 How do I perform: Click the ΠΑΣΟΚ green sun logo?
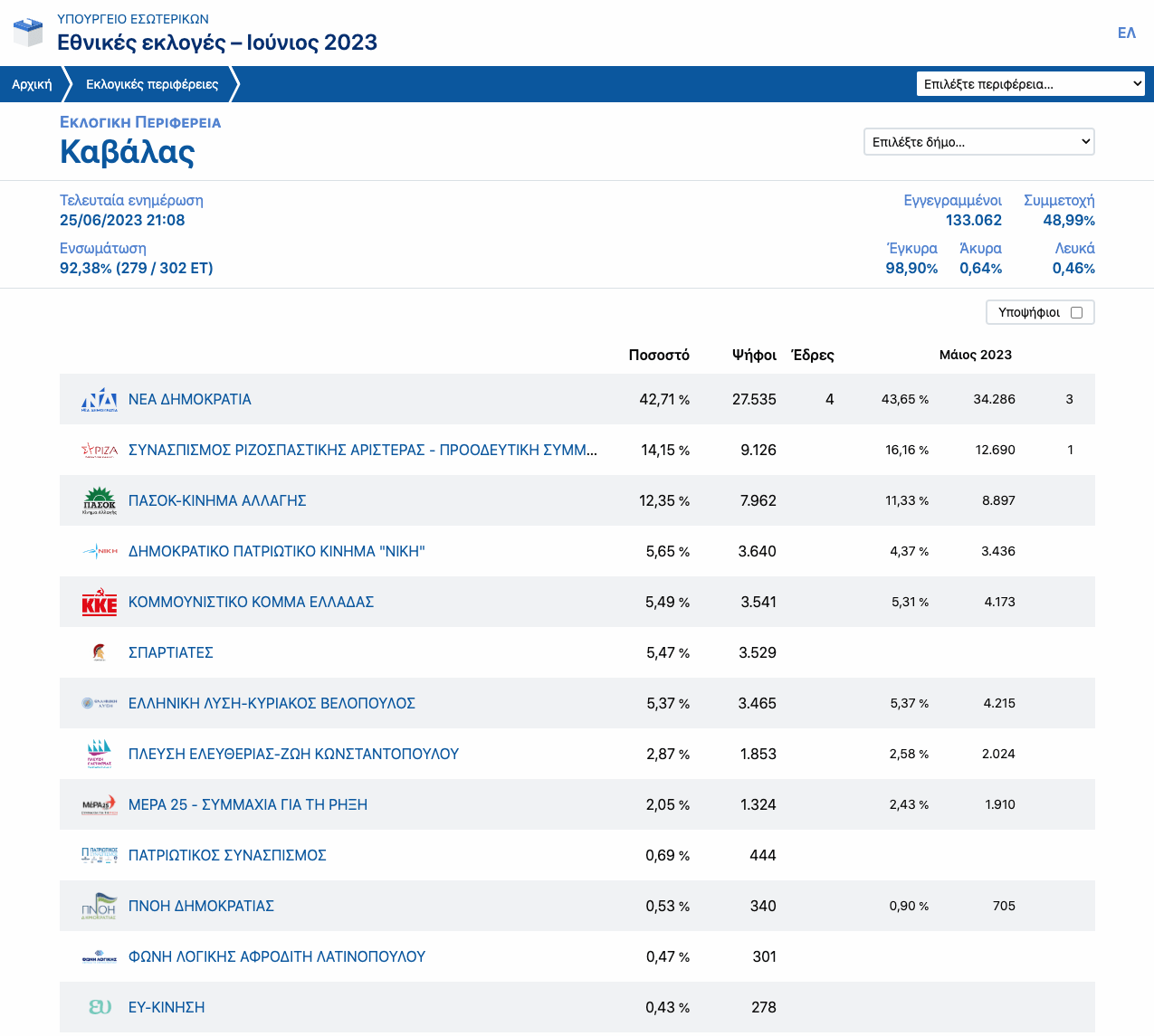coord(100,500)
